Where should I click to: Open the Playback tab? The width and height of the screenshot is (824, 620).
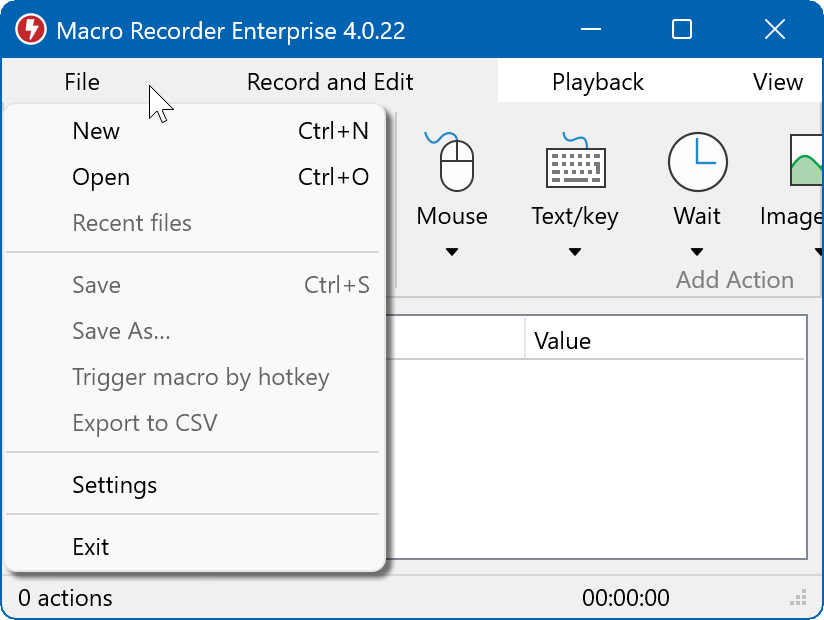(598, 82)
